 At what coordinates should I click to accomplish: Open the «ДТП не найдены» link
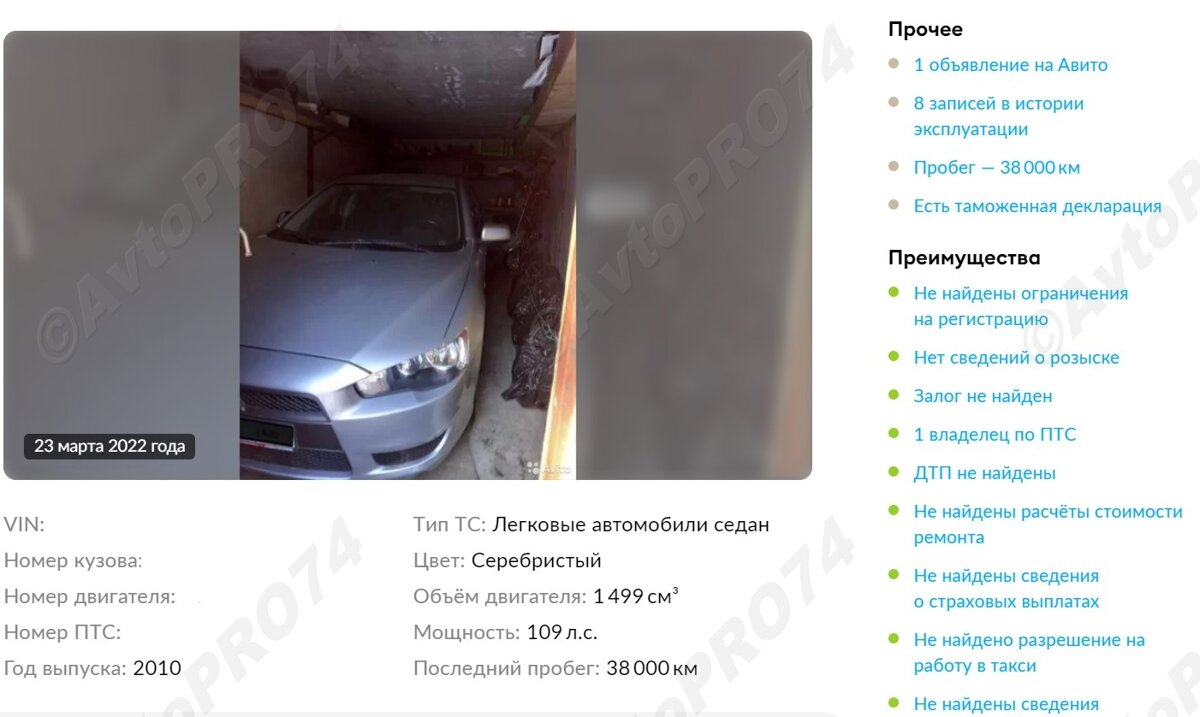point(984,473)
